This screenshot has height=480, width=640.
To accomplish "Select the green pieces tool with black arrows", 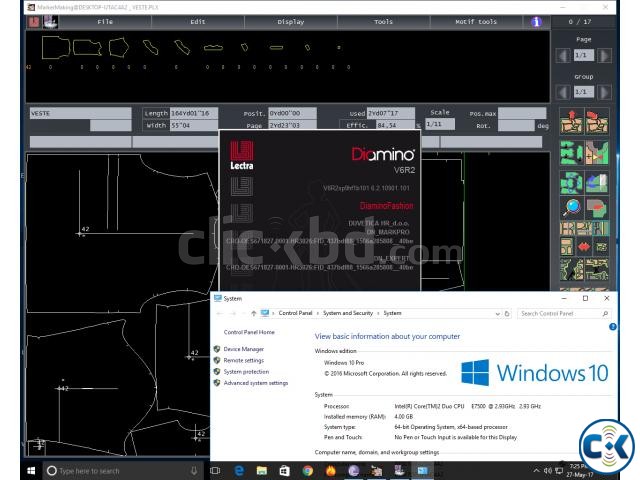I will (x=571, y=153).
